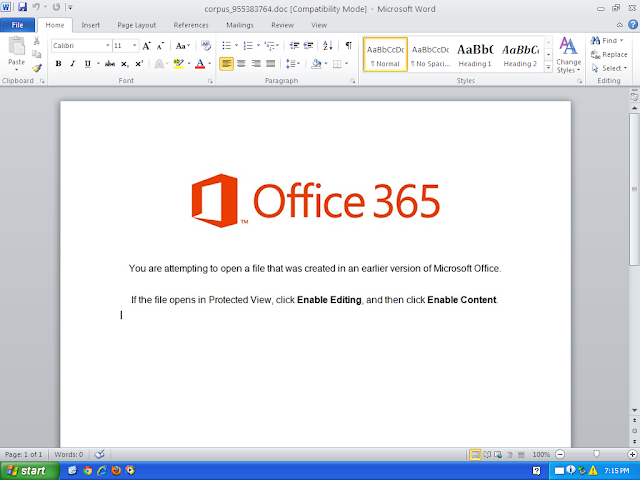Open Word Help question mark icon
The height and width of the screenshot is (480, 640).
633,24
